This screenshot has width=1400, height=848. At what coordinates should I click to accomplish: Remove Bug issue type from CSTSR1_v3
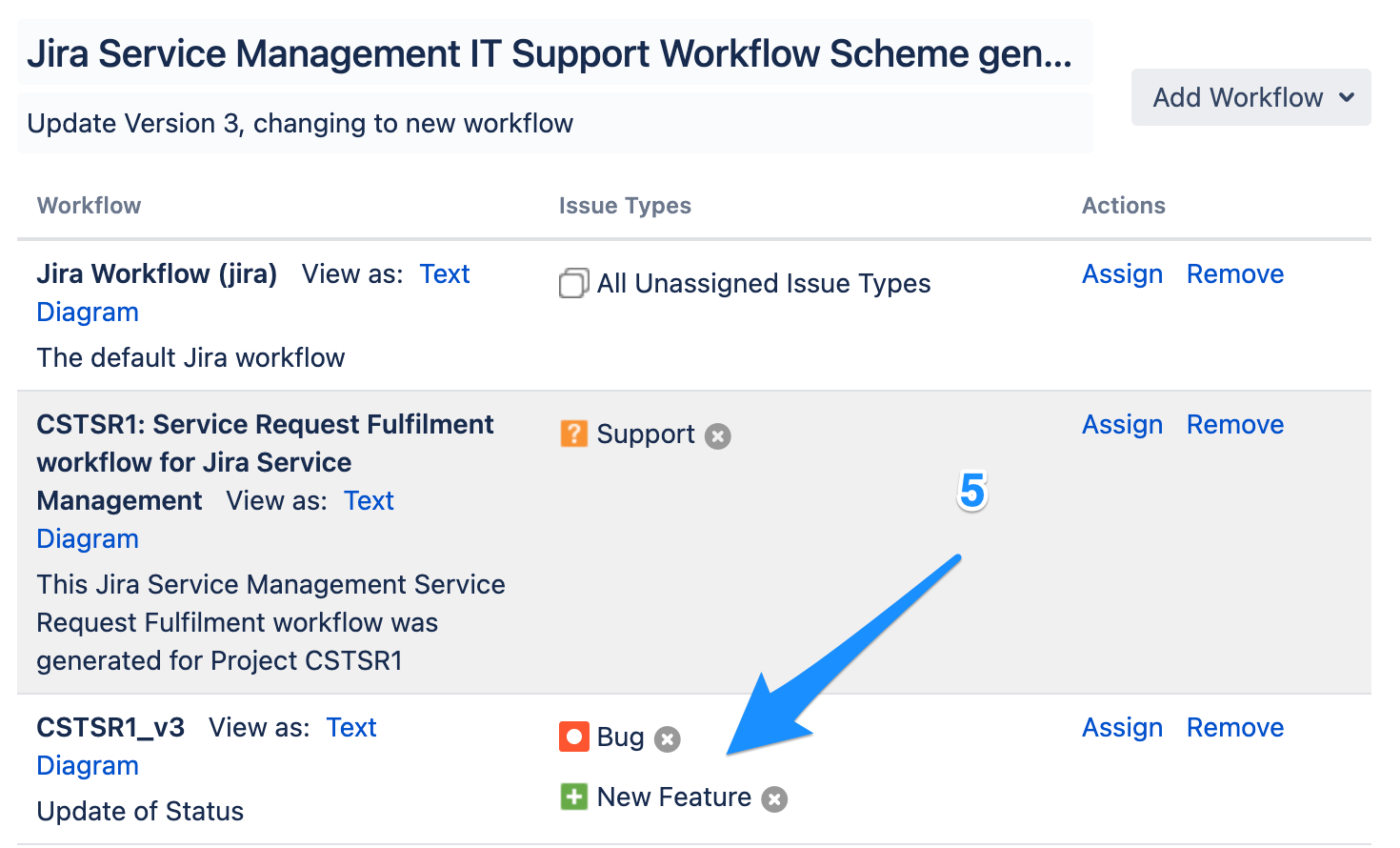coord(668,739)
